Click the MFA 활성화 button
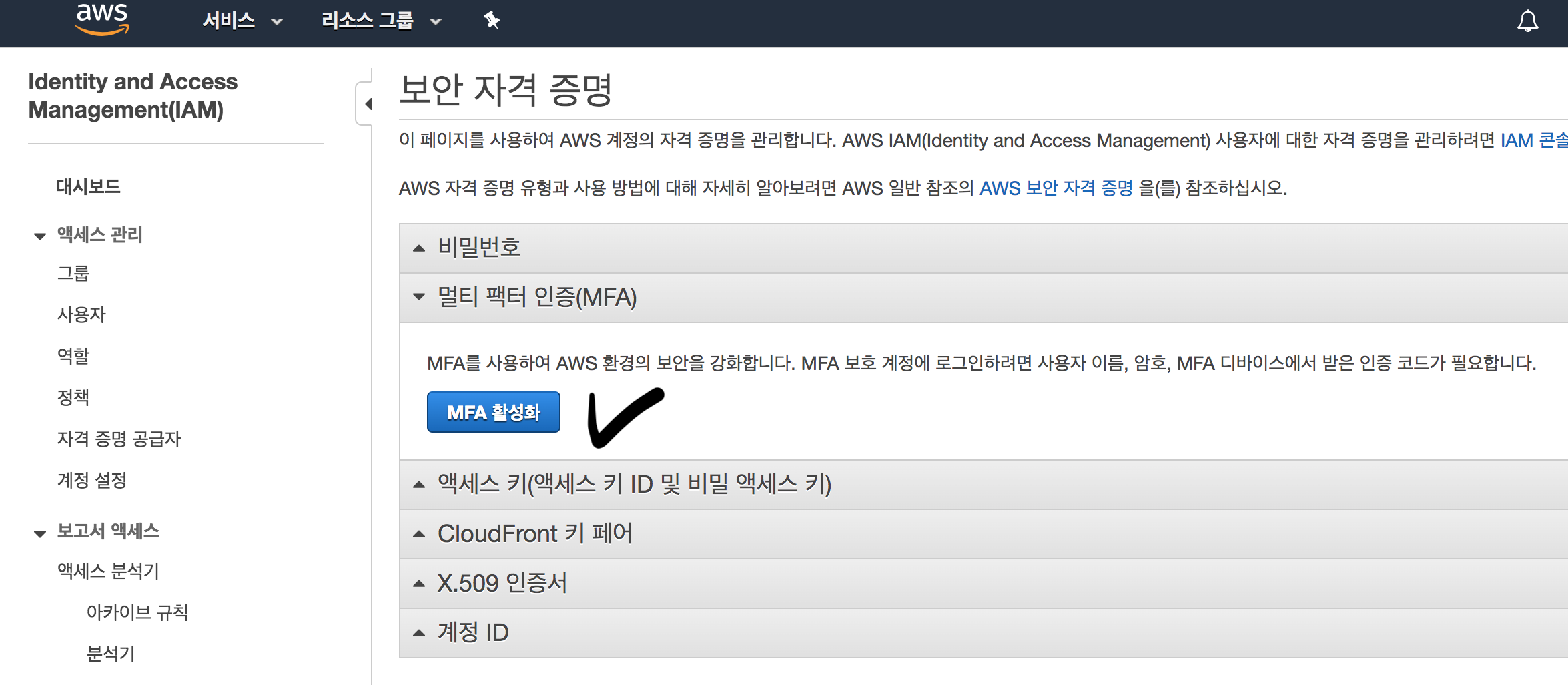 (494, 412)
